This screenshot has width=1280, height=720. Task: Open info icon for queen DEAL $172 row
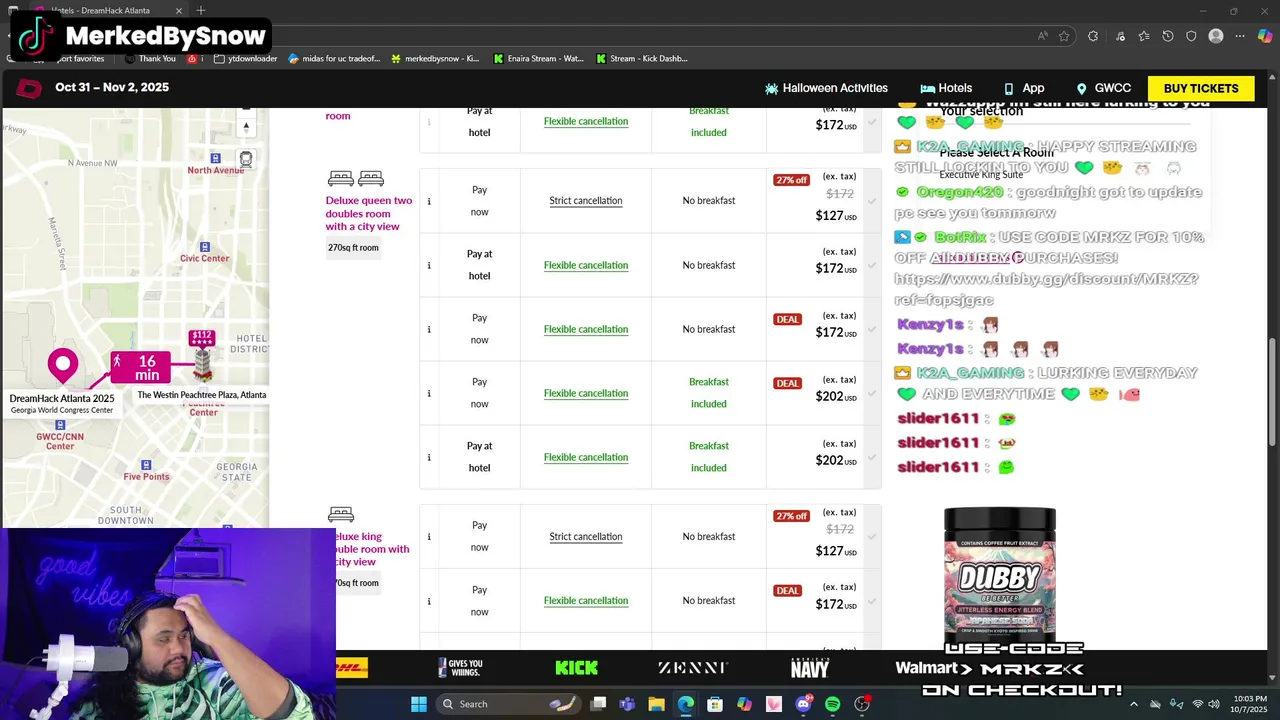pos(429,329)
